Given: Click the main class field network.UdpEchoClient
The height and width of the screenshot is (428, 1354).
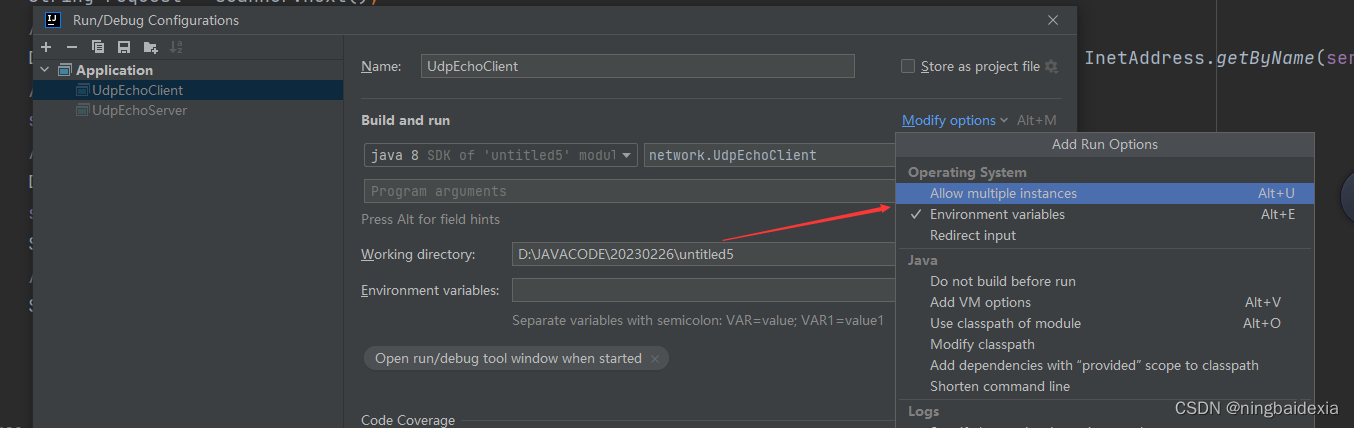Looking at the screenshot, I should tap(771, 155).
